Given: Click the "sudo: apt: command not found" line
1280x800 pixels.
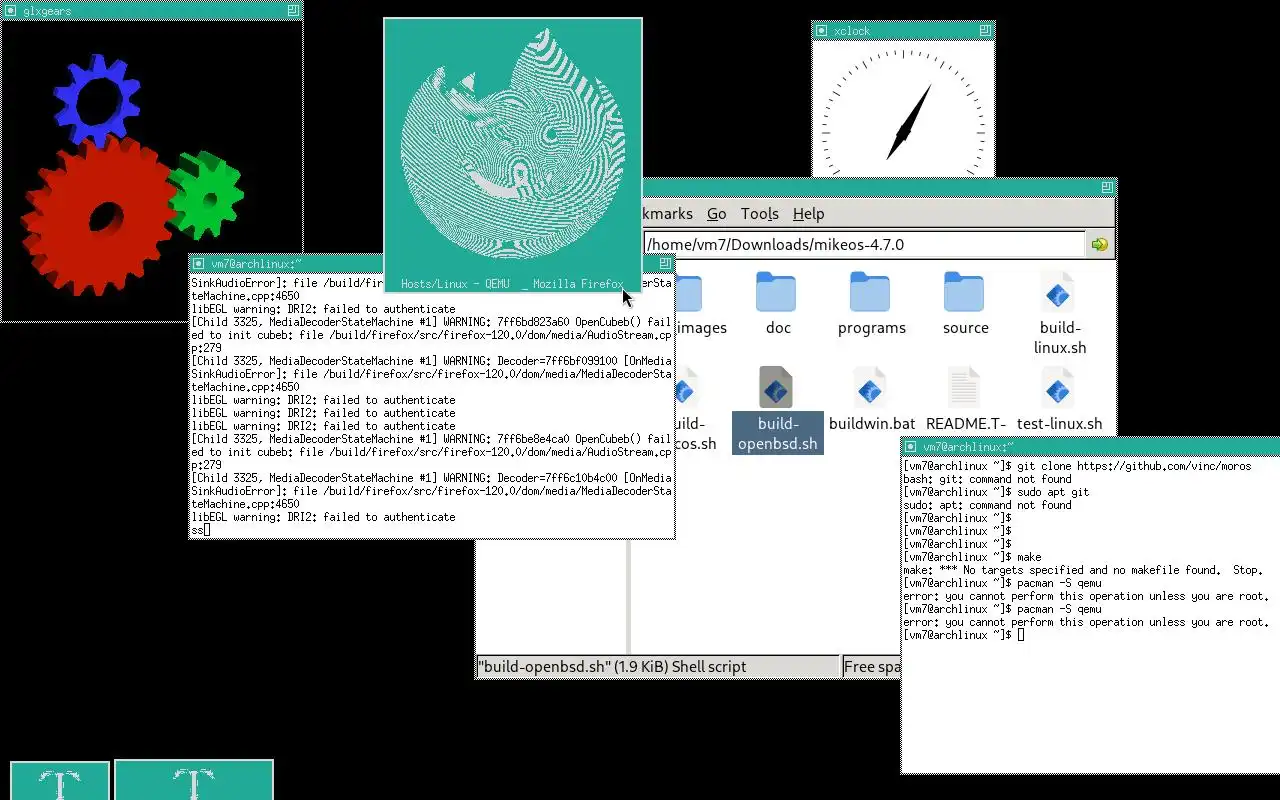Looking at the screenshot, I should [x=987, y=505].
